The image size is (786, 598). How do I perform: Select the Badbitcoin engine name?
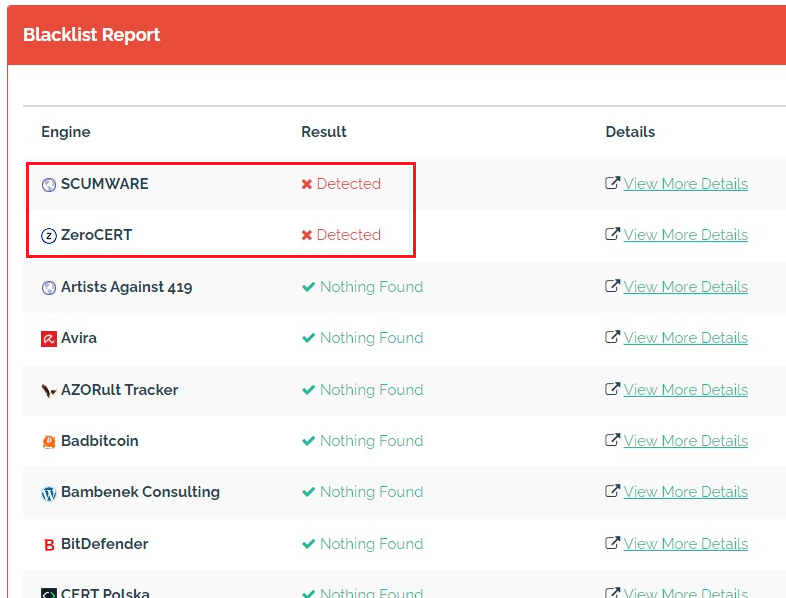[100, 441]
